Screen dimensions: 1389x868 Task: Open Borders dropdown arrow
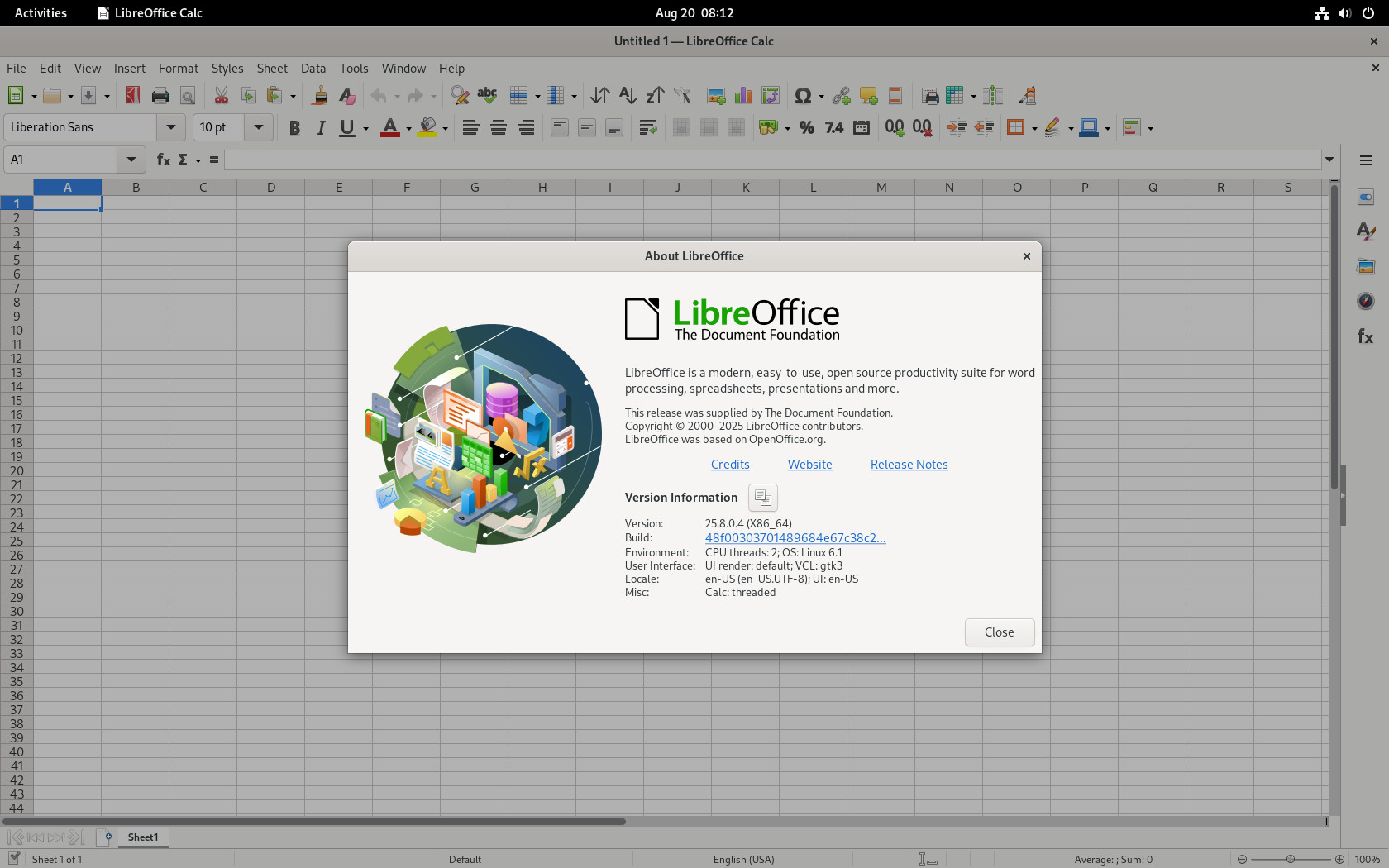pos(1034,128)
